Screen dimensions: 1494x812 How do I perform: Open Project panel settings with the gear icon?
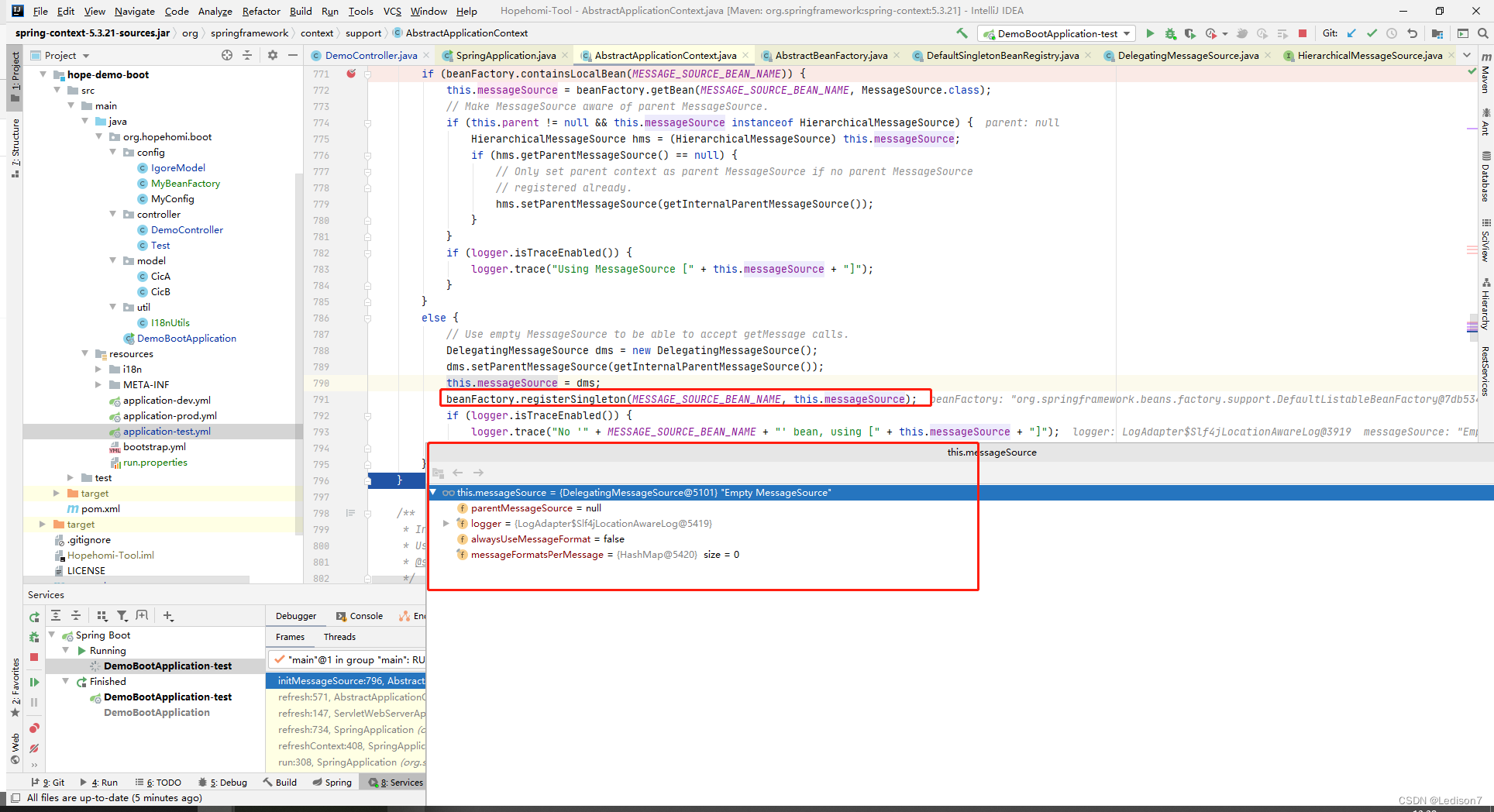pyautogui.click(x=273, y=55)
